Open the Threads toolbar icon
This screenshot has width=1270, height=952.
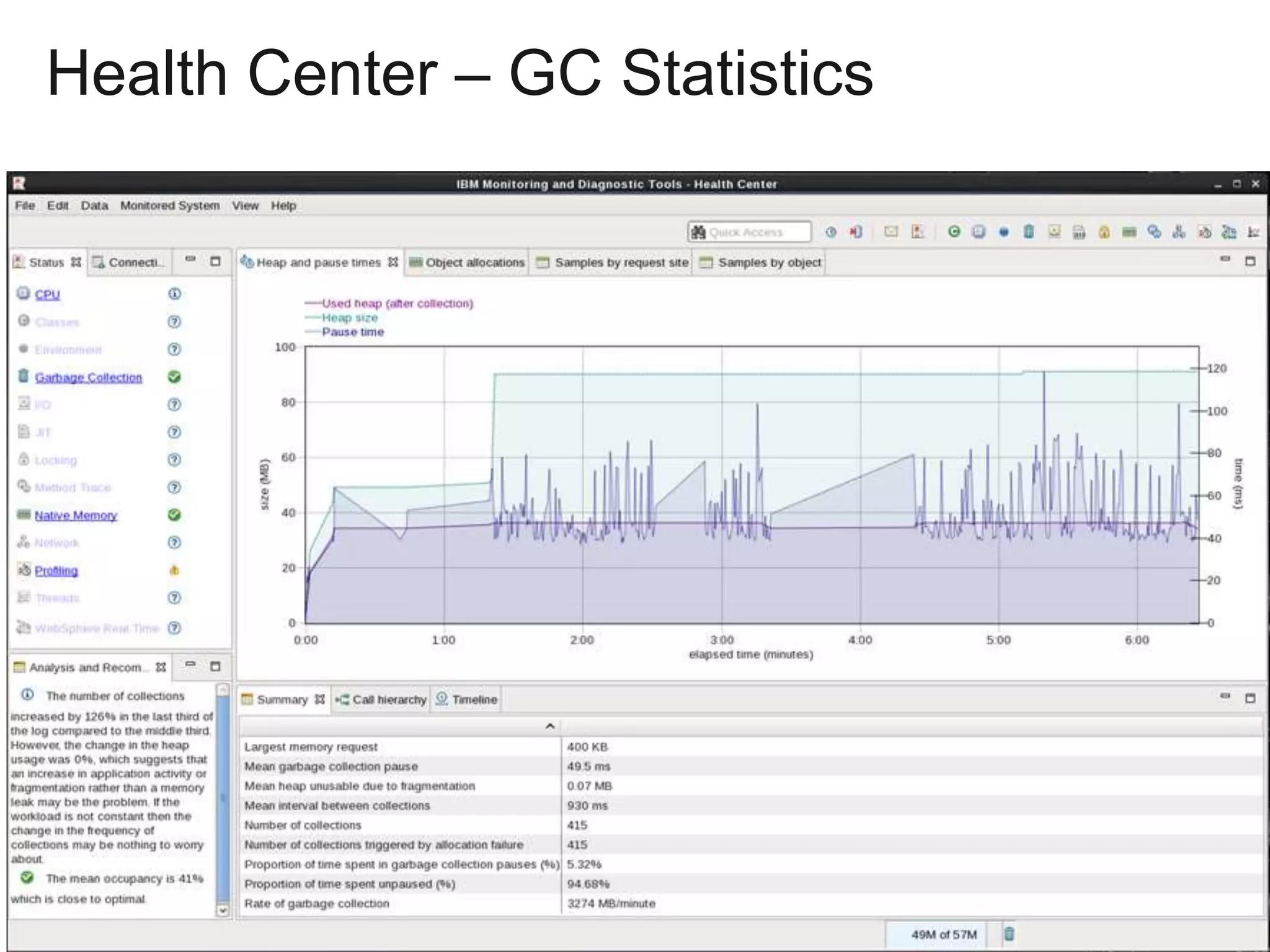[1253, 232]
